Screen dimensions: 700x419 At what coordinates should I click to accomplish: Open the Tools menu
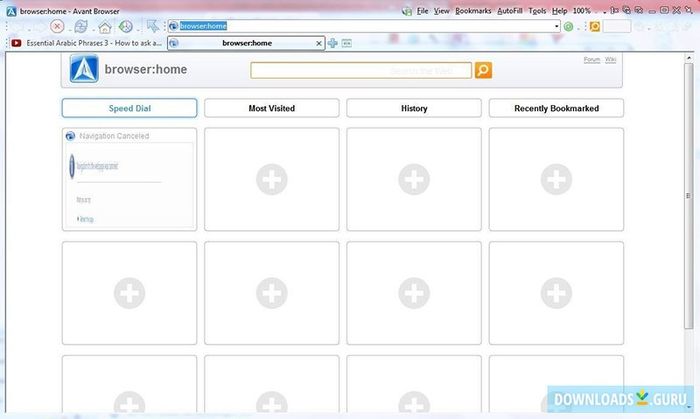537,11
